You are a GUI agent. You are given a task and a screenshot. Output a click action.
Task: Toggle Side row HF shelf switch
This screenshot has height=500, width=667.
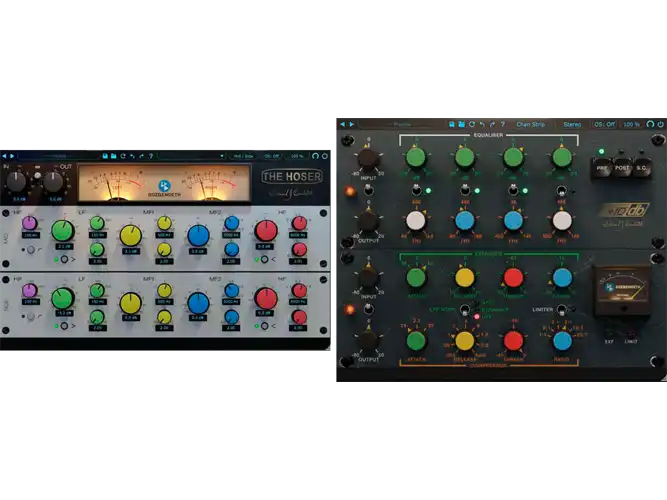(x=264, y=326)
